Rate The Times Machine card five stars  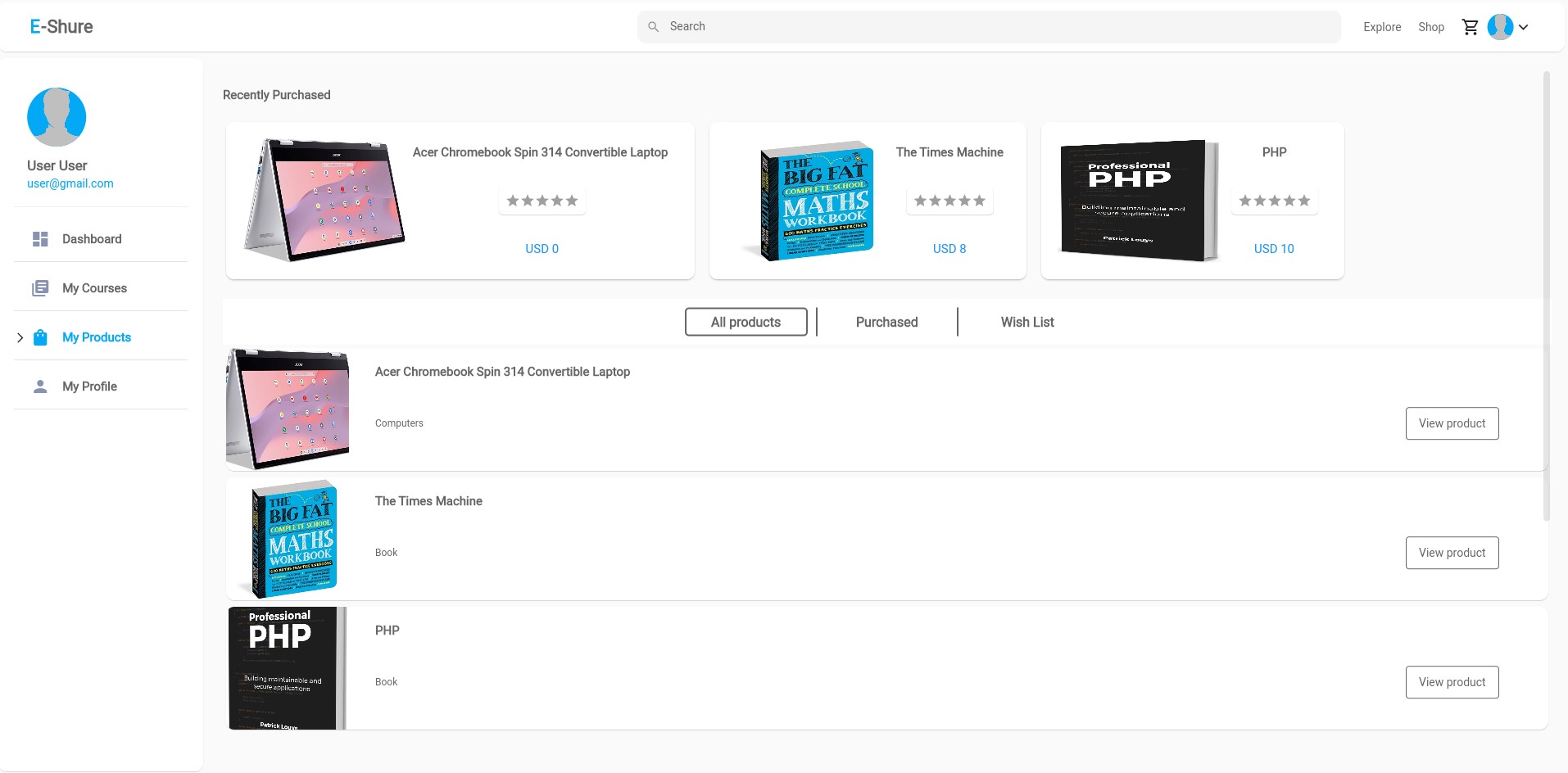pos(979,201)
